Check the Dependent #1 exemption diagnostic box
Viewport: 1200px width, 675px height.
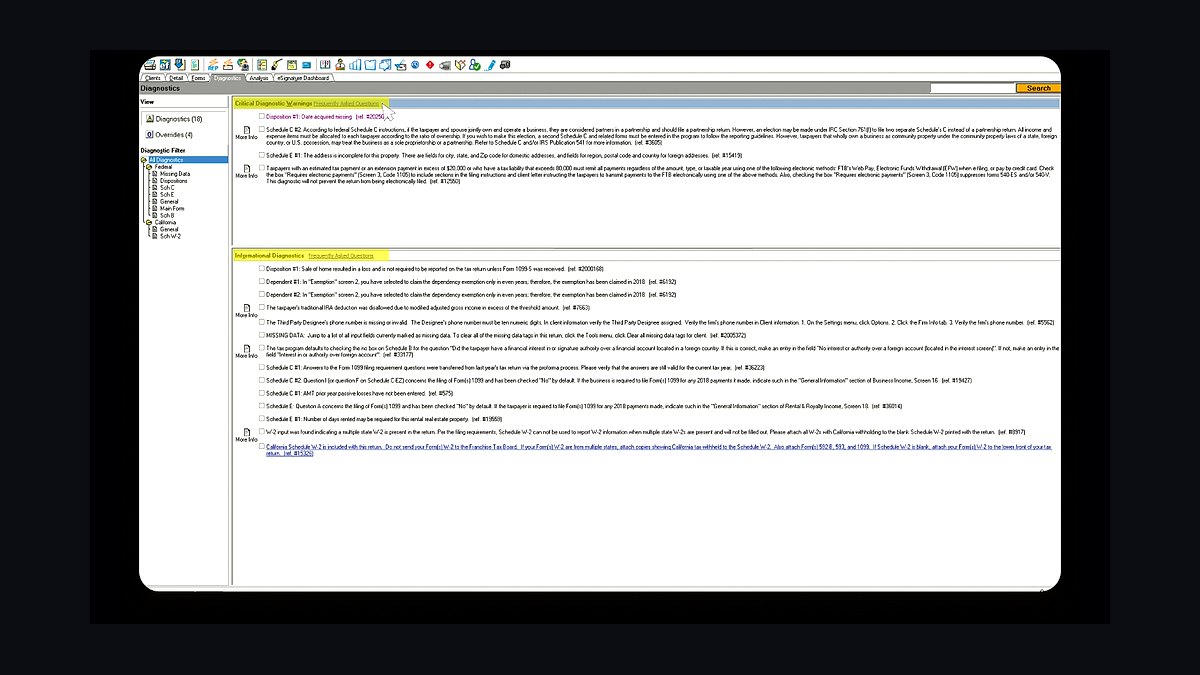point(262,282)
